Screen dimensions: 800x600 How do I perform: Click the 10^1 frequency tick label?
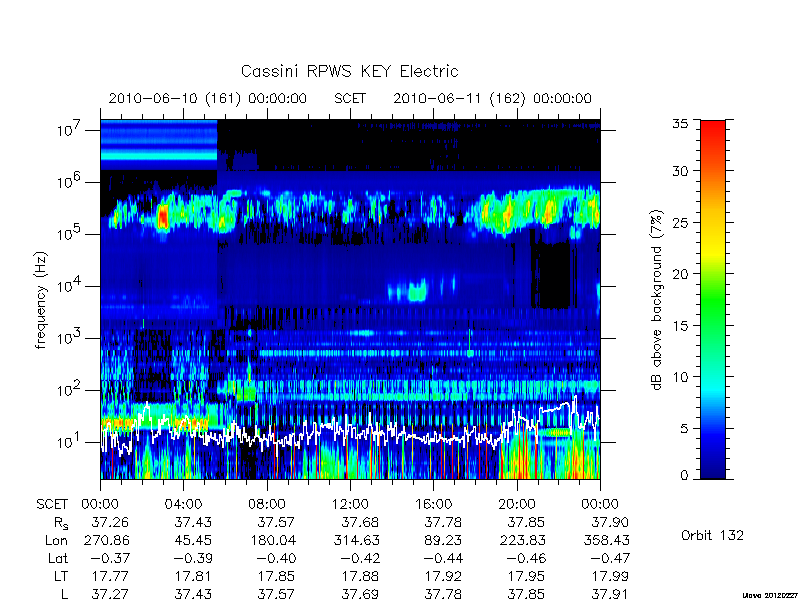coord(68,441)
